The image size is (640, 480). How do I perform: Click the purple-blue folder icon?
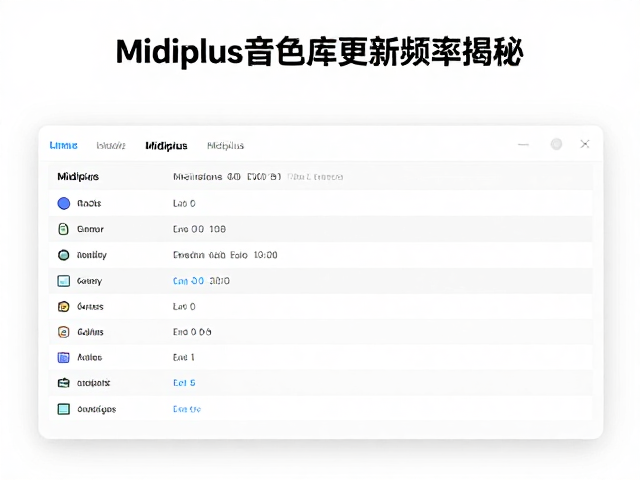coord(63,358)
